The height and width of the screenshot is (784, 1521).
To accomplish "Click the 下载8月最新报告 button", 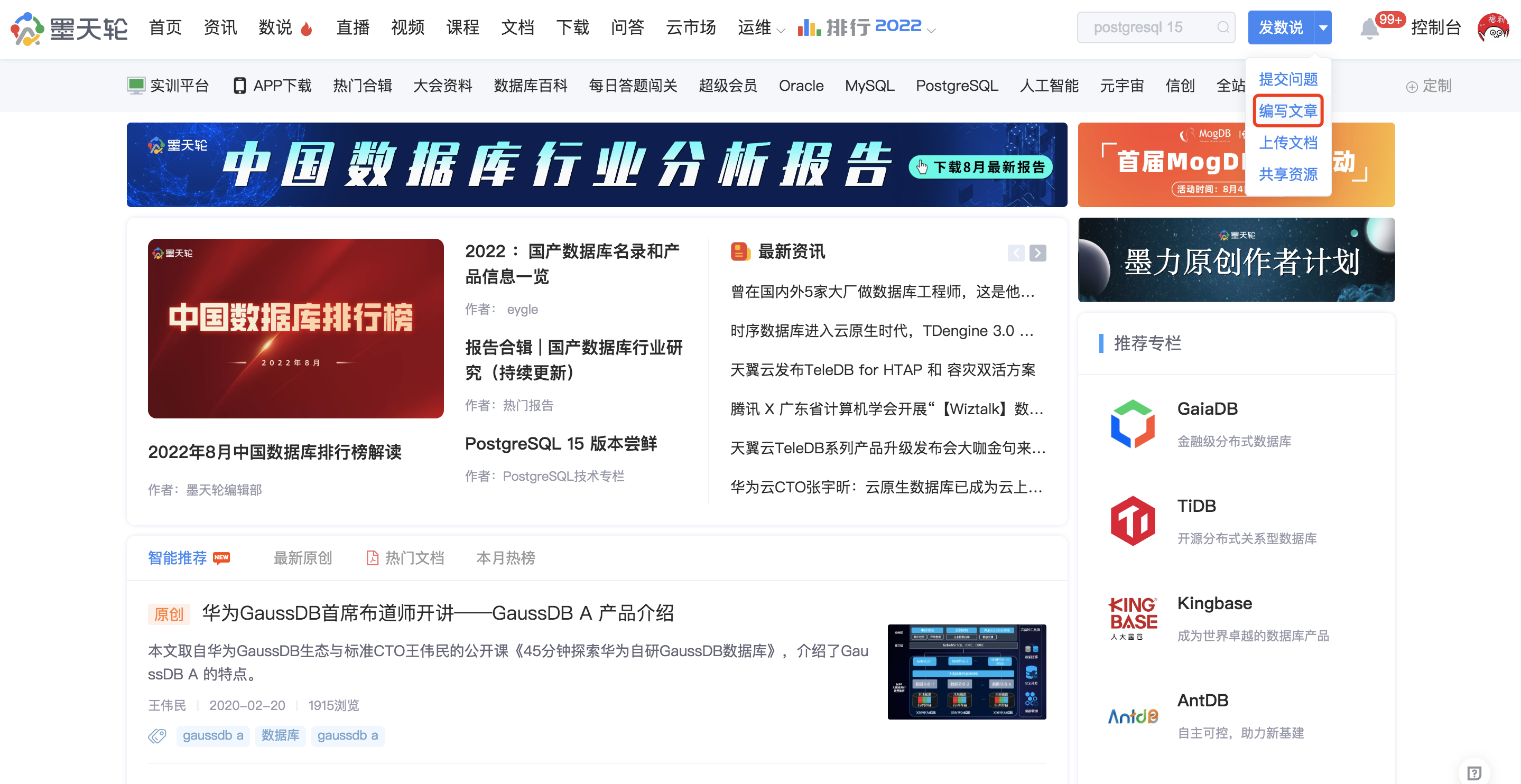I will (981, 167).
